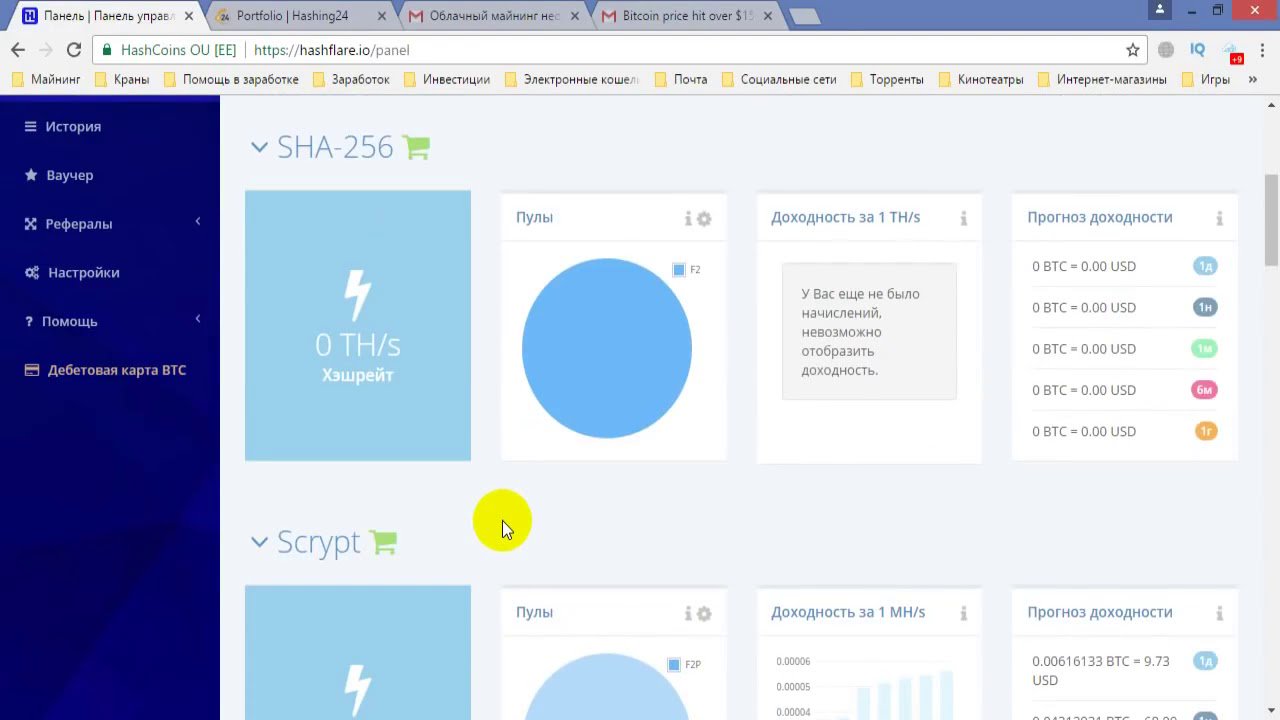The width and height of the screenshot is (1280, 720).
Task: Show more bookmarks with the overflow chevron
Action: click(x=1253, y=79)
